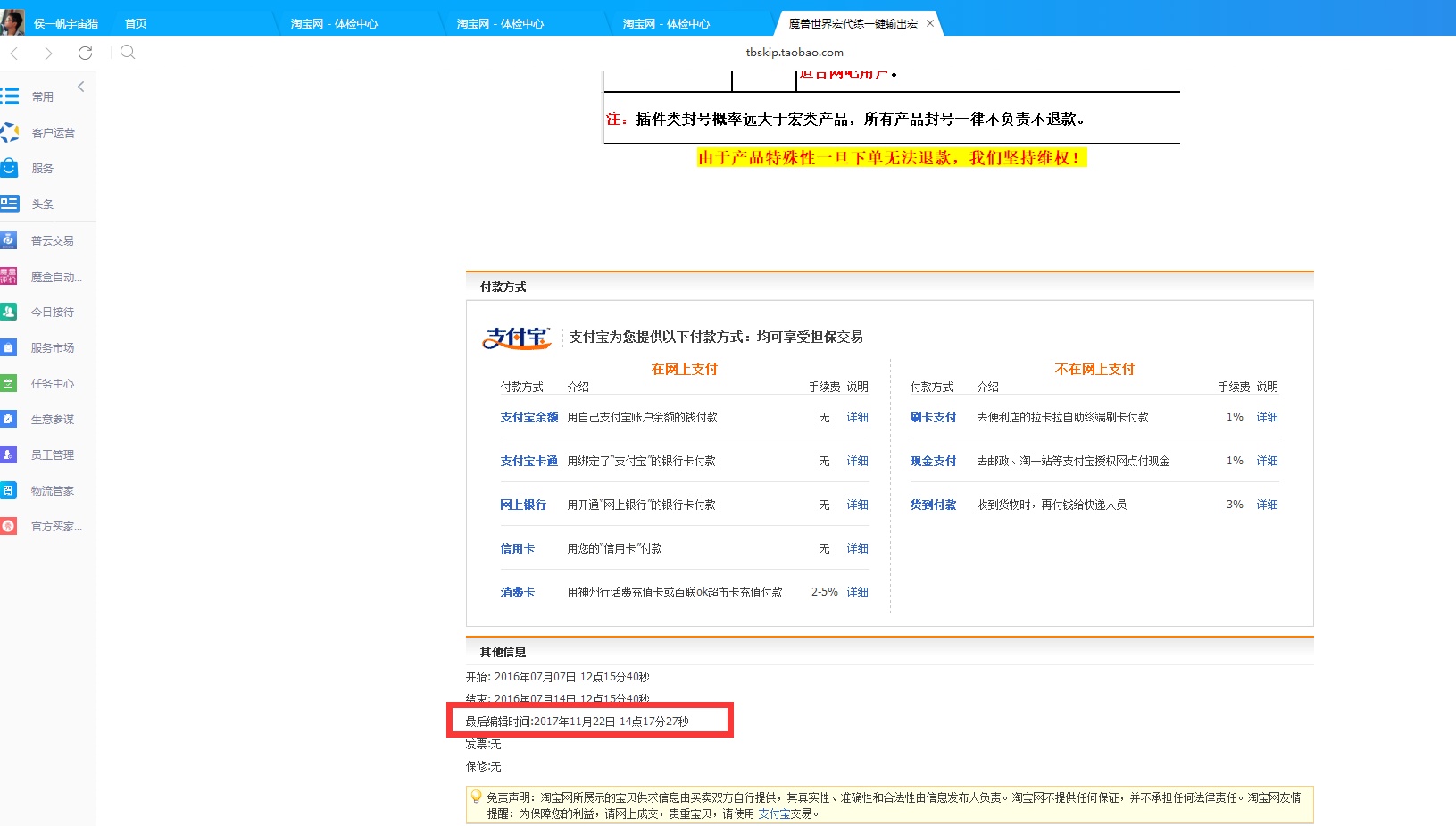Open the 网上银行 payment link
1456x826 pixels.
coord(523,505)
